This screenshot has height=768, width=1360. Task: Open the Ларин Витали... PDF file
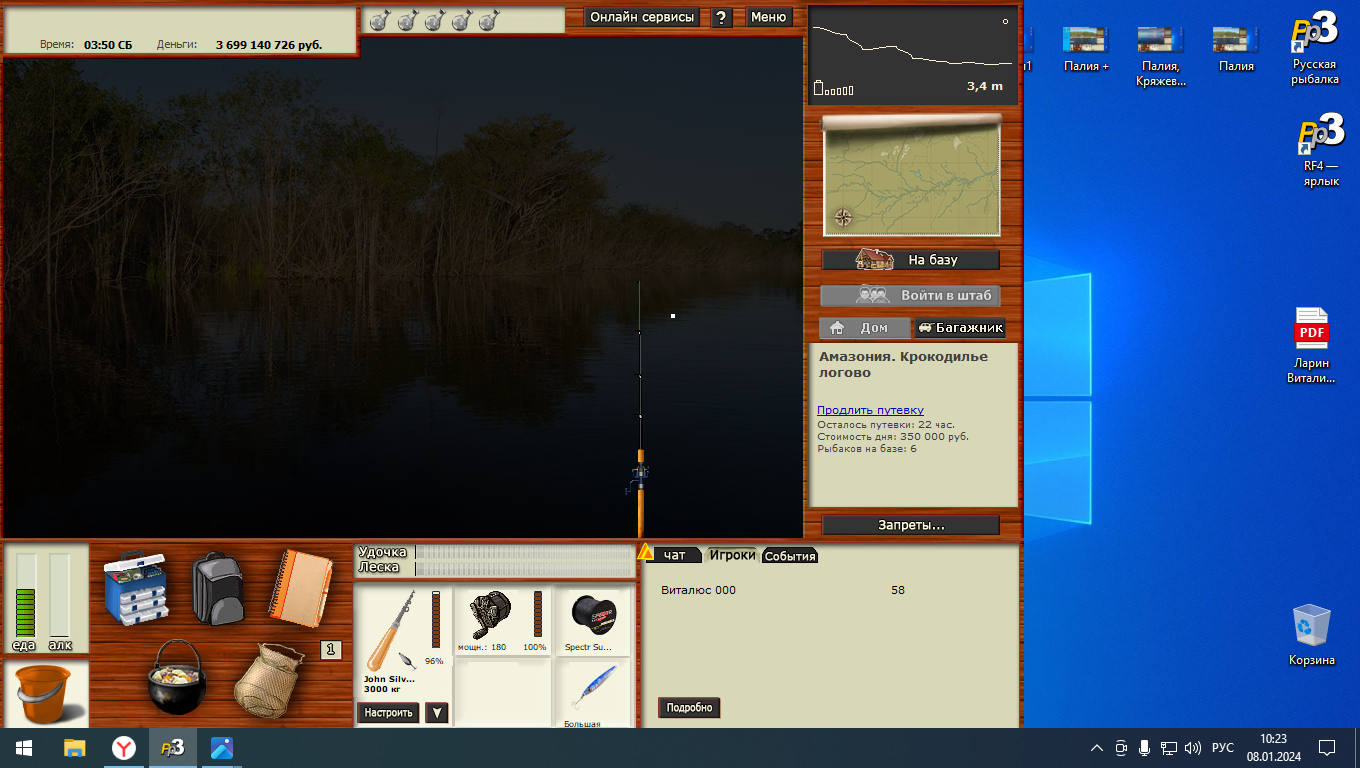(1311, 345)
